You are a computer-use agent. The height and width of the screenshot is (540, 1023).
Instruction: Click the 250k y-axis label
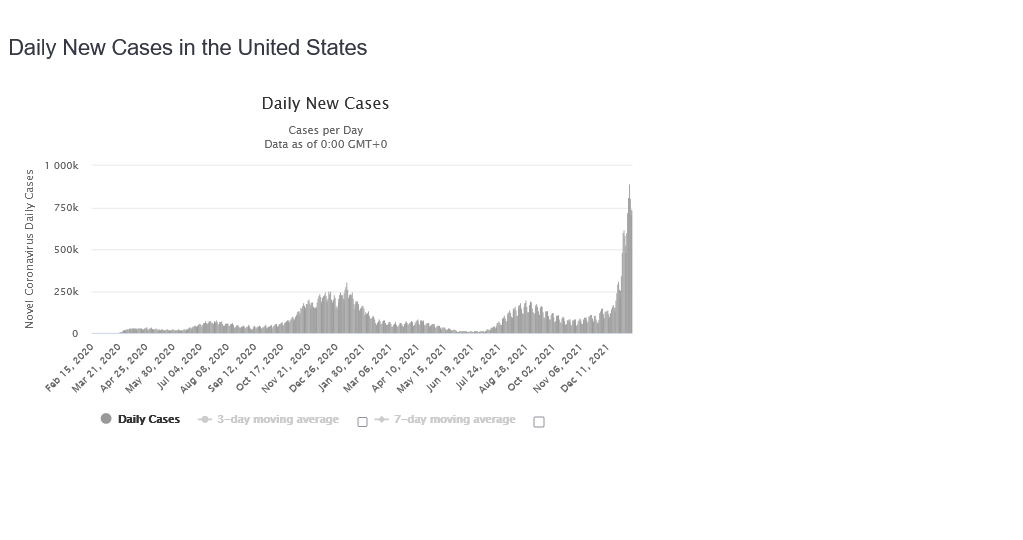(x=65, y=292)
